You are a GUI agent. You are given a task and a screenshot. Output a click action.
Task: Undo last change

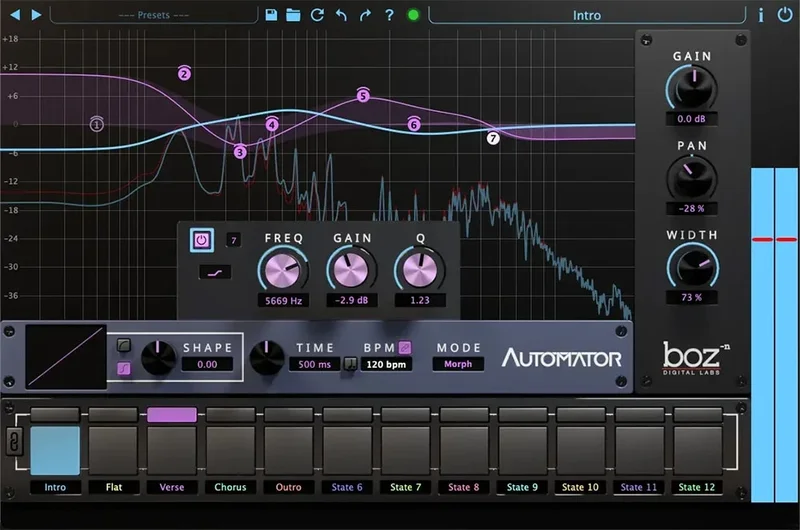click(x=341, y=15)
